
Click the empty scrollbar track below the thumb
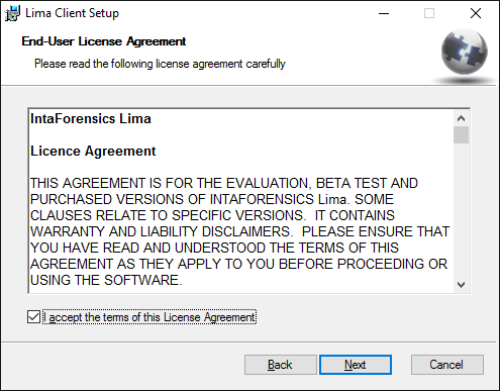[x=461, y=210]
